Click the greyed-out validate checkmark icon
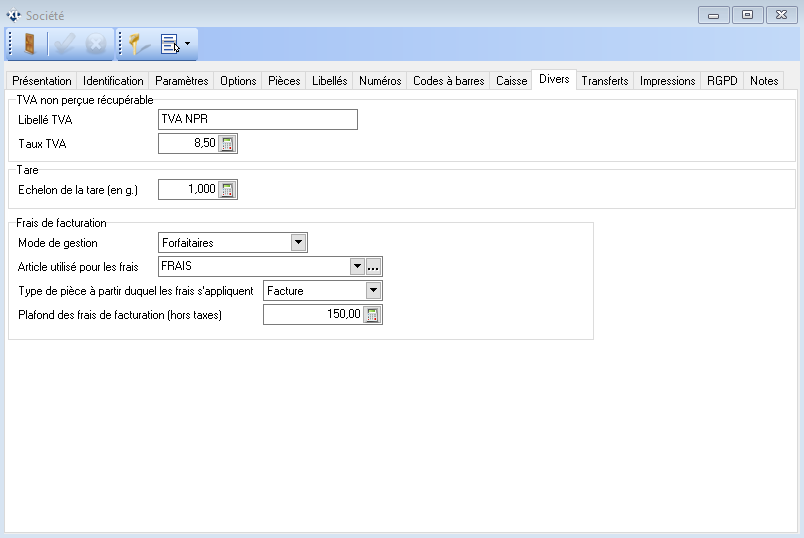Screen dimensions: 804x538 [x=66, y=44]
